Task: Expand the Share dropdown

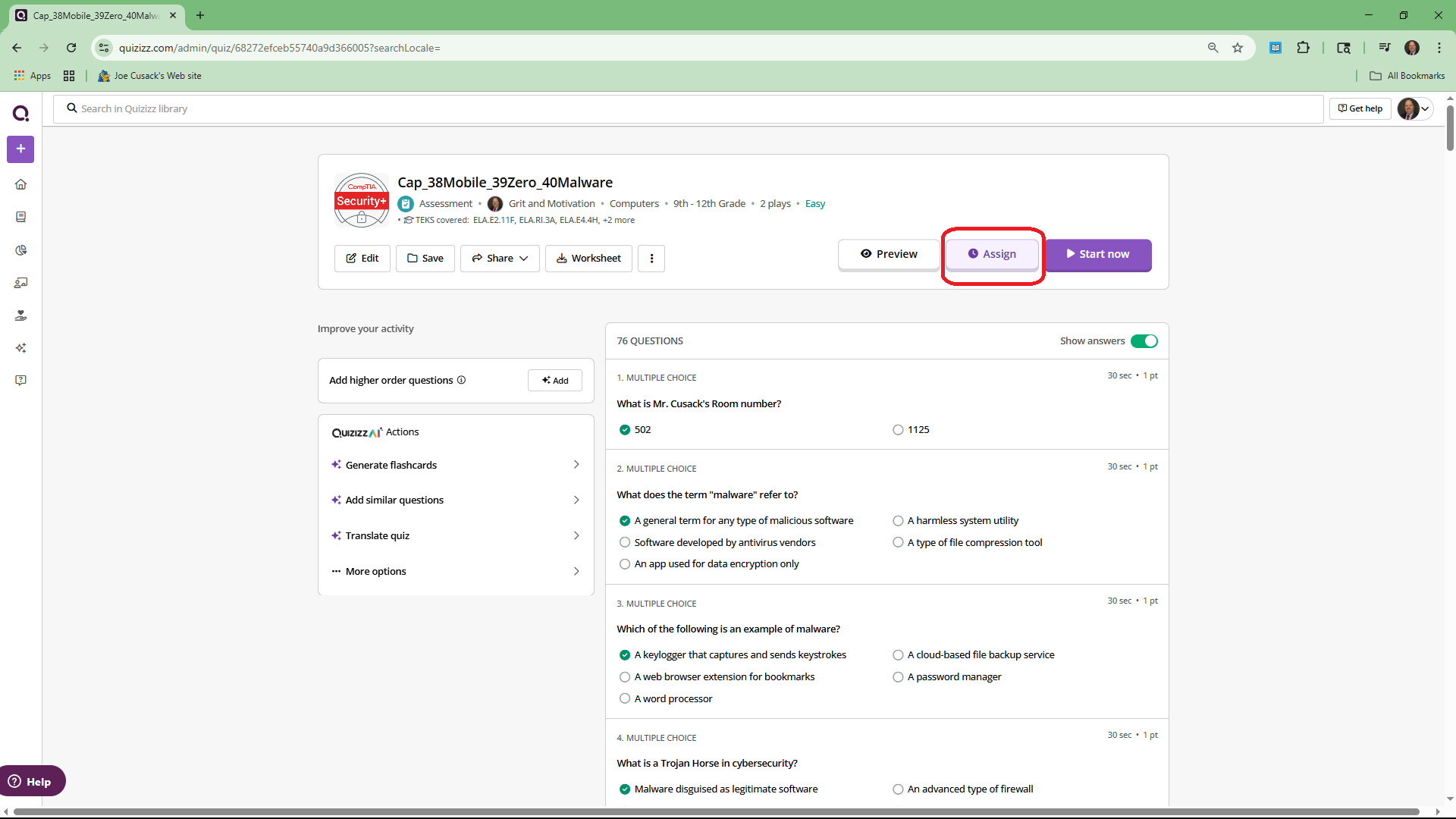Action: click(x=500, y=259)
